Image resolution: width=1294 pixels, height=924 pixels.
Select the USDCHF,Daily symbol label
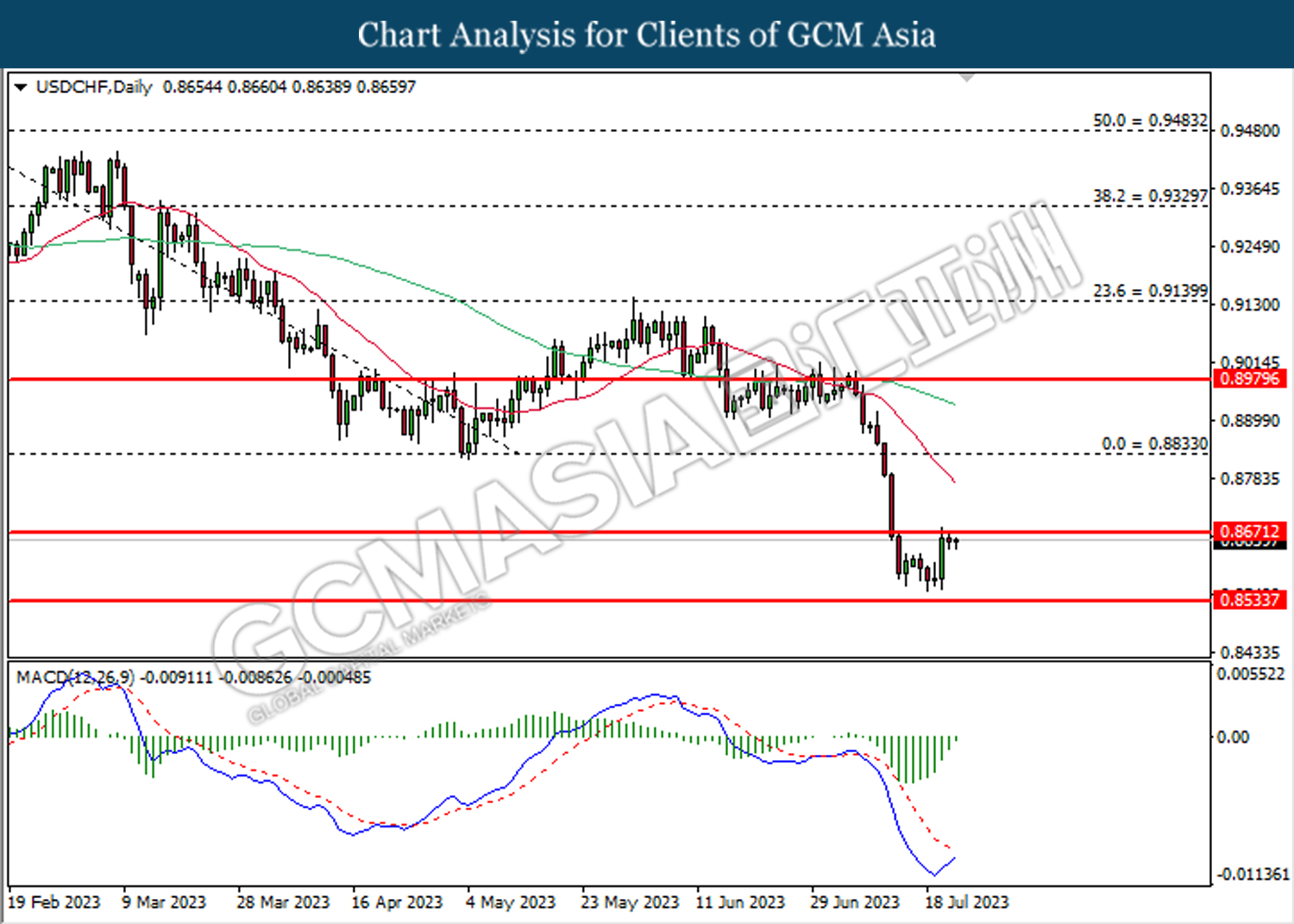(x=94, y=87)
